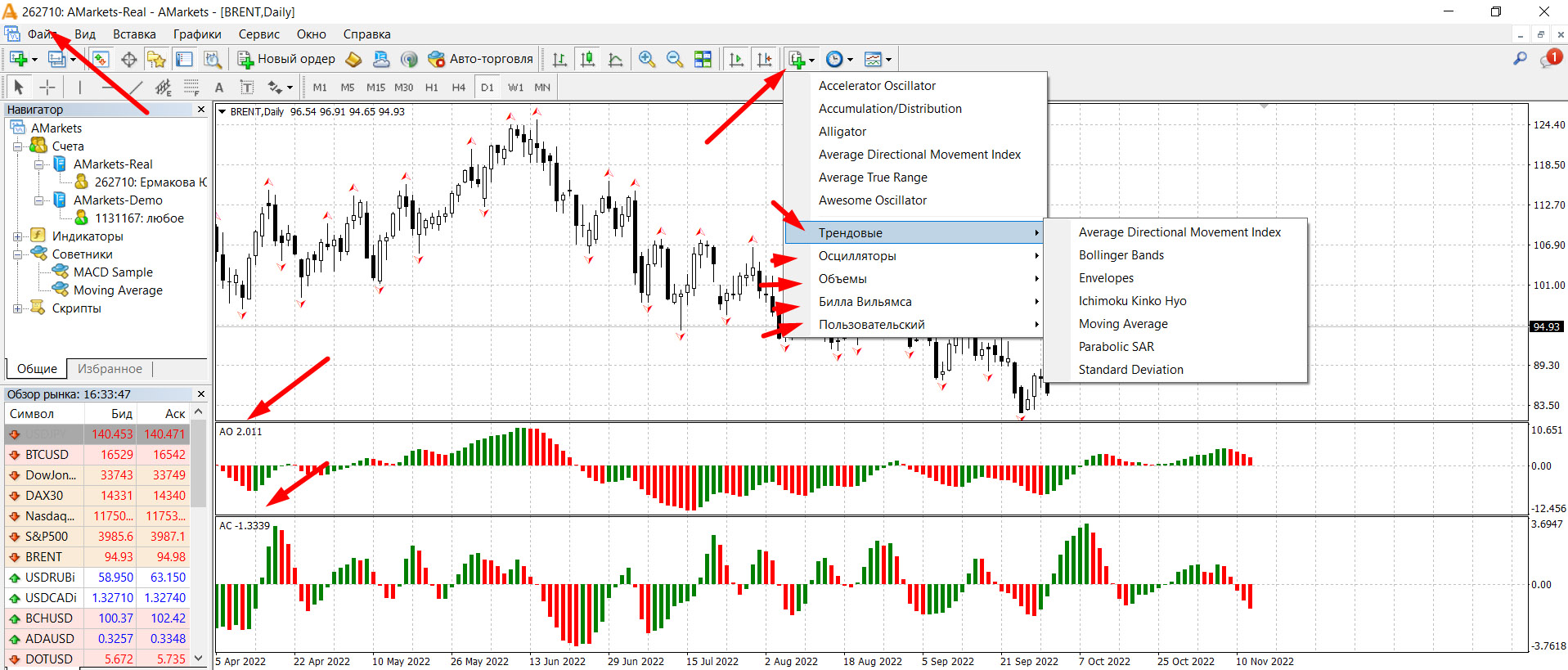Viewport: 1568px width, 670px height.
Task: Select the text 'A' drawing tool
Action: pos(219,87)
